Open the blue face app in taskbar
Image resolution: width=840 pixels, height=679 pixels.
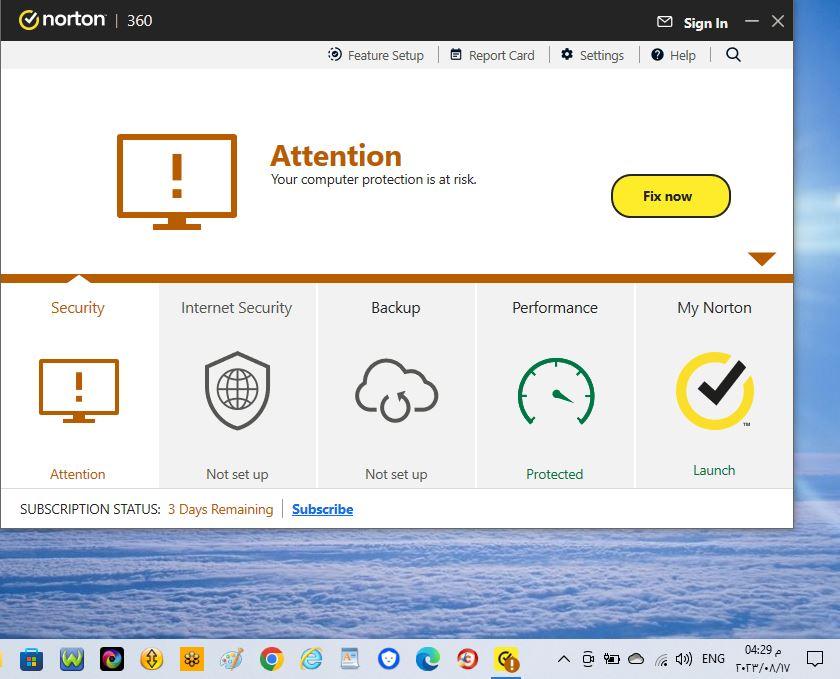pyautogui.click(x=388, y=659)
